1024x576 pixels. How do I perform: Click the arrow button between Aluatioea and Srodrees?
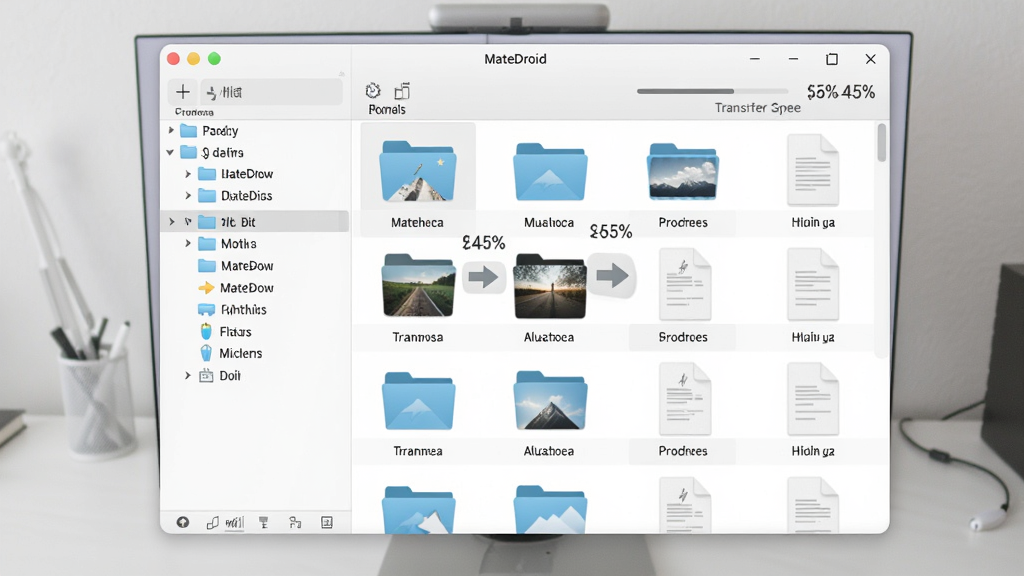click(612, 276)
